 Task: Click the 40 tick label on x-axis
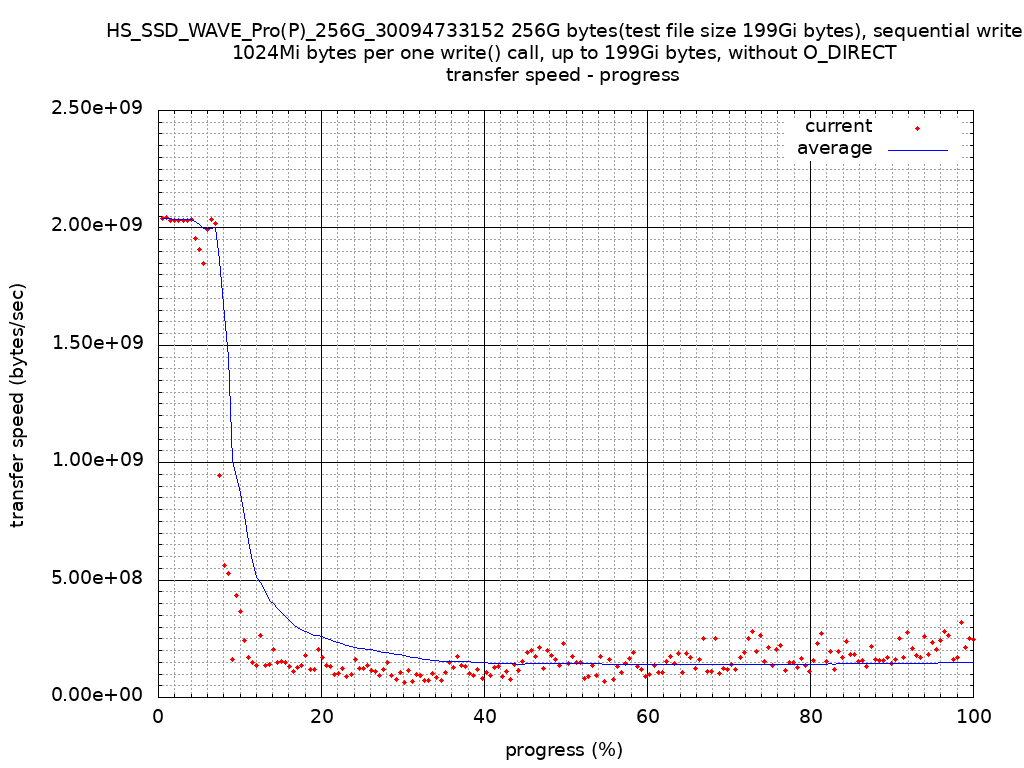[484, 716]
